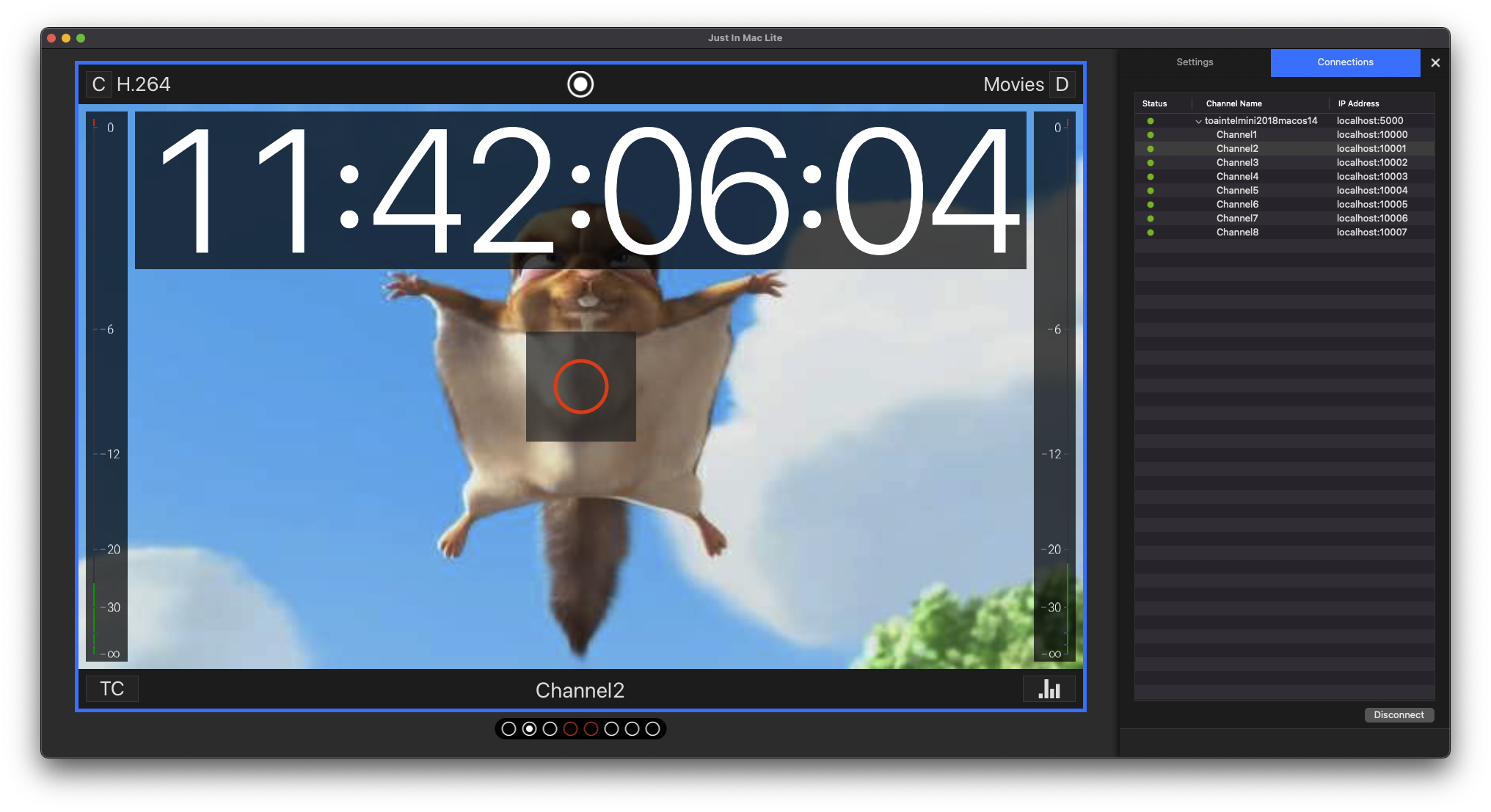Click the localhost:10003 address cell

point(1372,177)
